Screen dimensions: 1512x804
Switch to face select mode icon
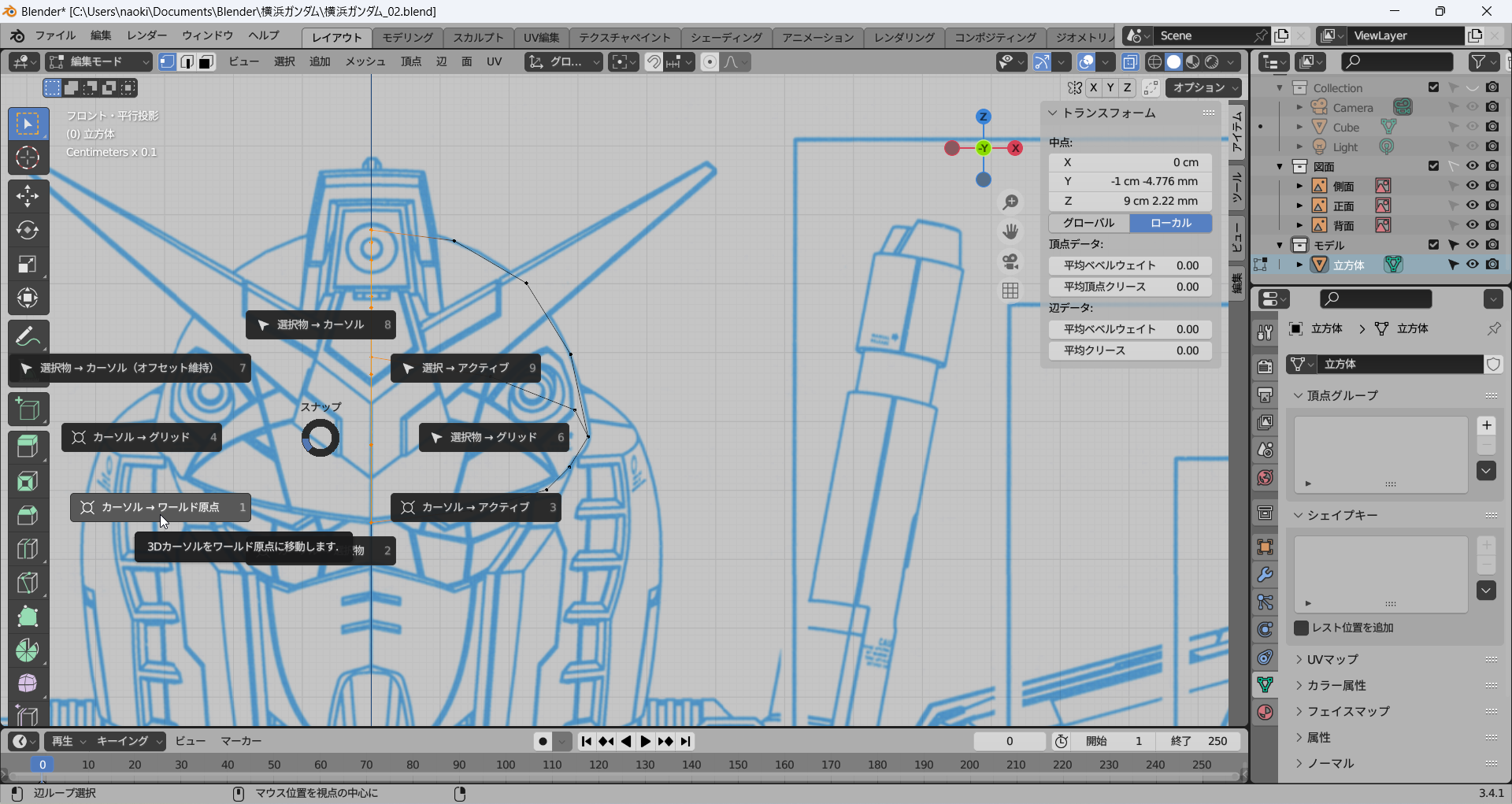(x=206, y=62)
